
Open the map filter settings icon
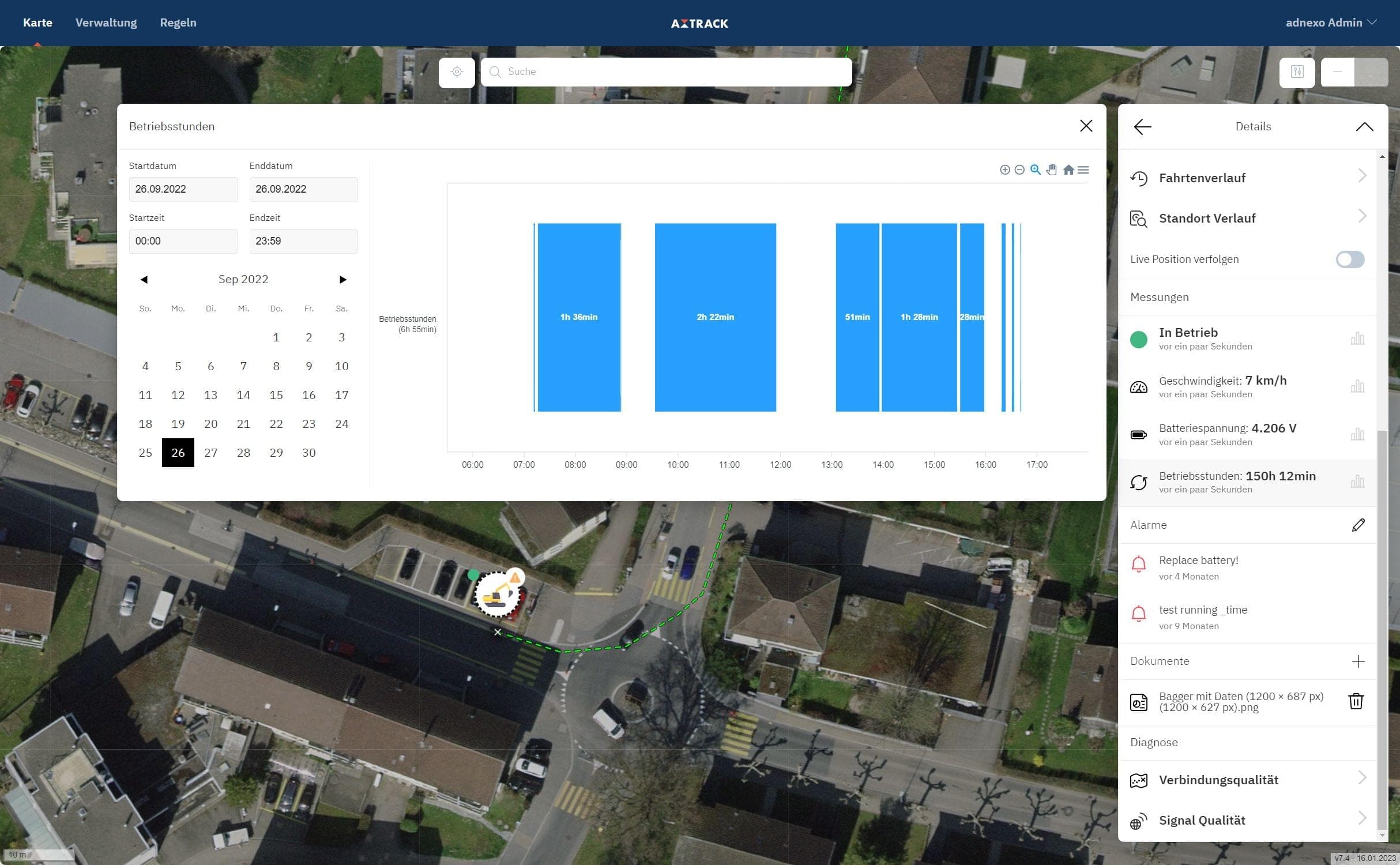[1297, 72]
